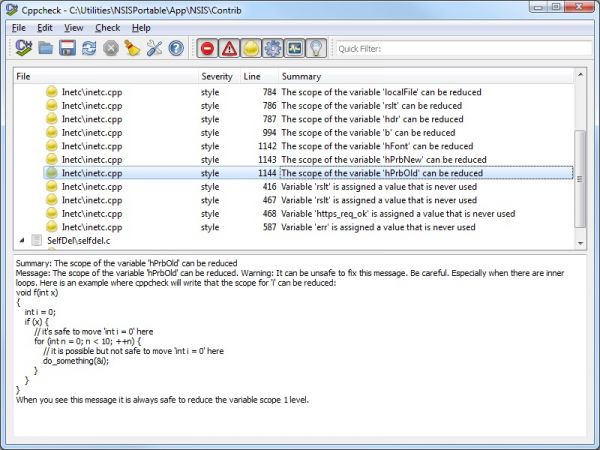Click the results list scroll down arrow
Viewport: 600px width, 450px height.
pos(580,243)
